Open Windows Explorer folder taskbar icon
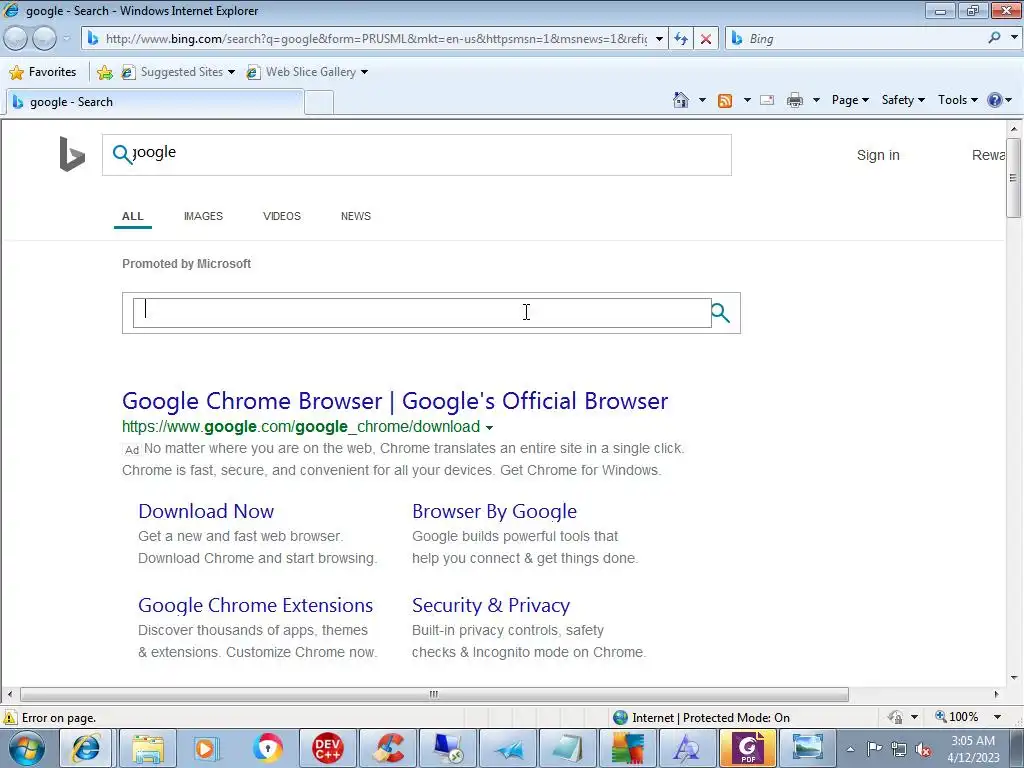The image size is (1024, 768). click(x=148, y=748)
